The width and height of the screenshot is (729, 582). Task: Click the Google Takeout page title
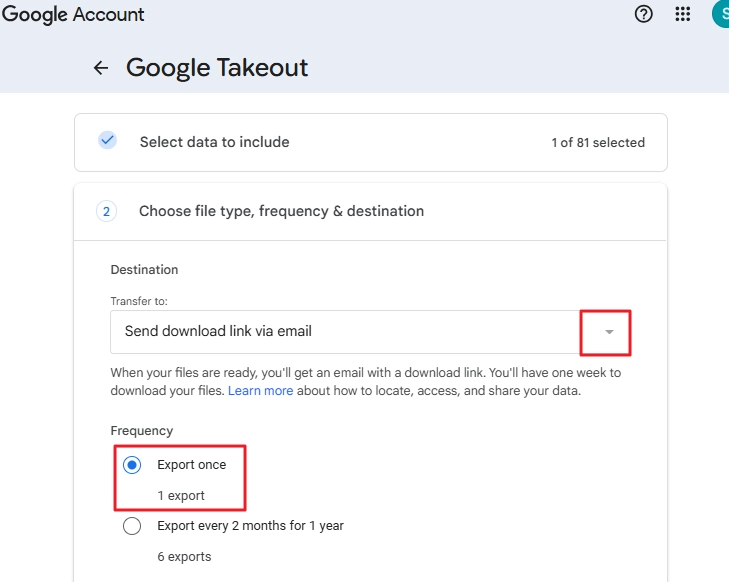(x=217, y=68)
